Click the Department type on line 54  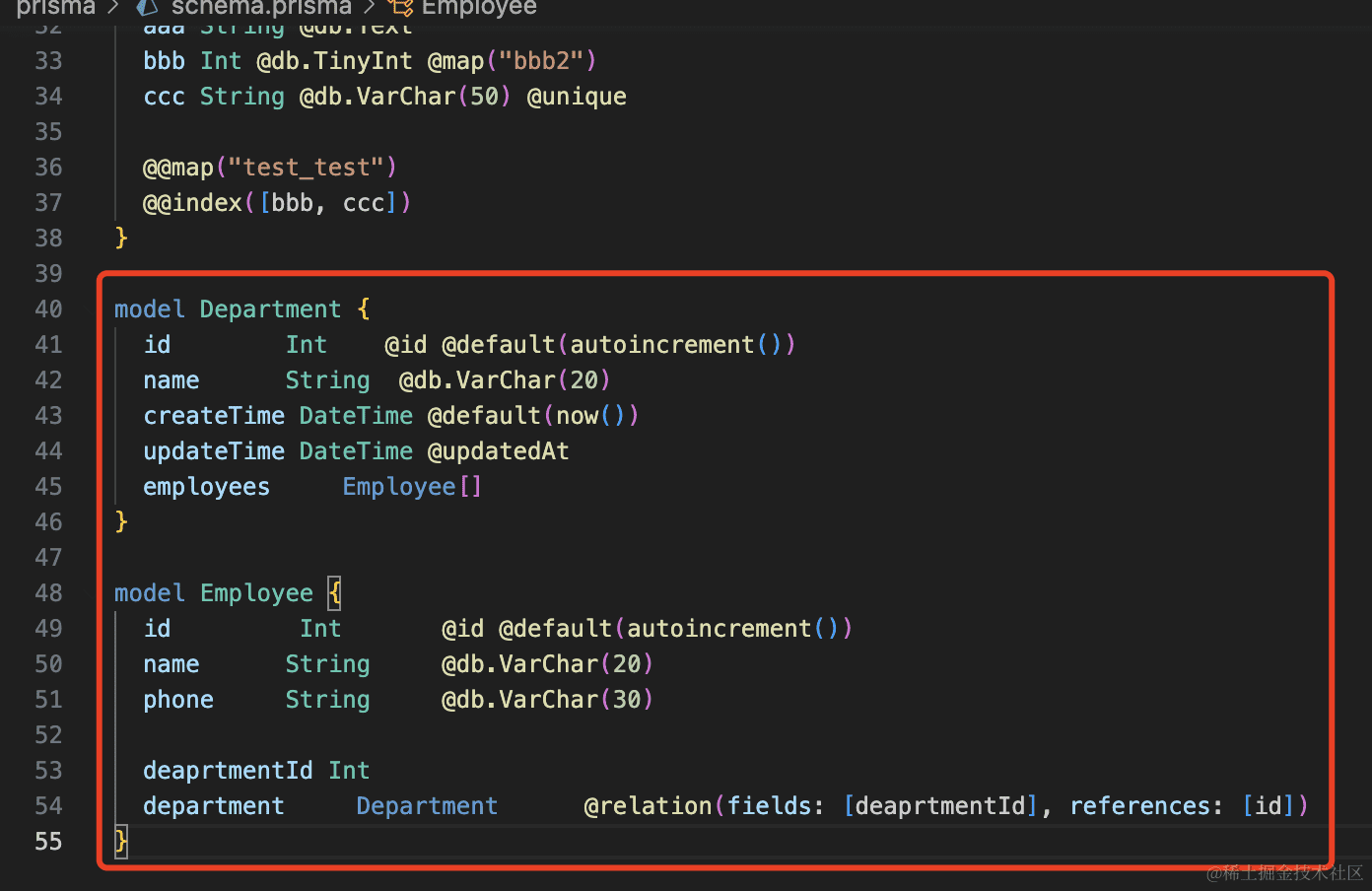tap(427, 806)
